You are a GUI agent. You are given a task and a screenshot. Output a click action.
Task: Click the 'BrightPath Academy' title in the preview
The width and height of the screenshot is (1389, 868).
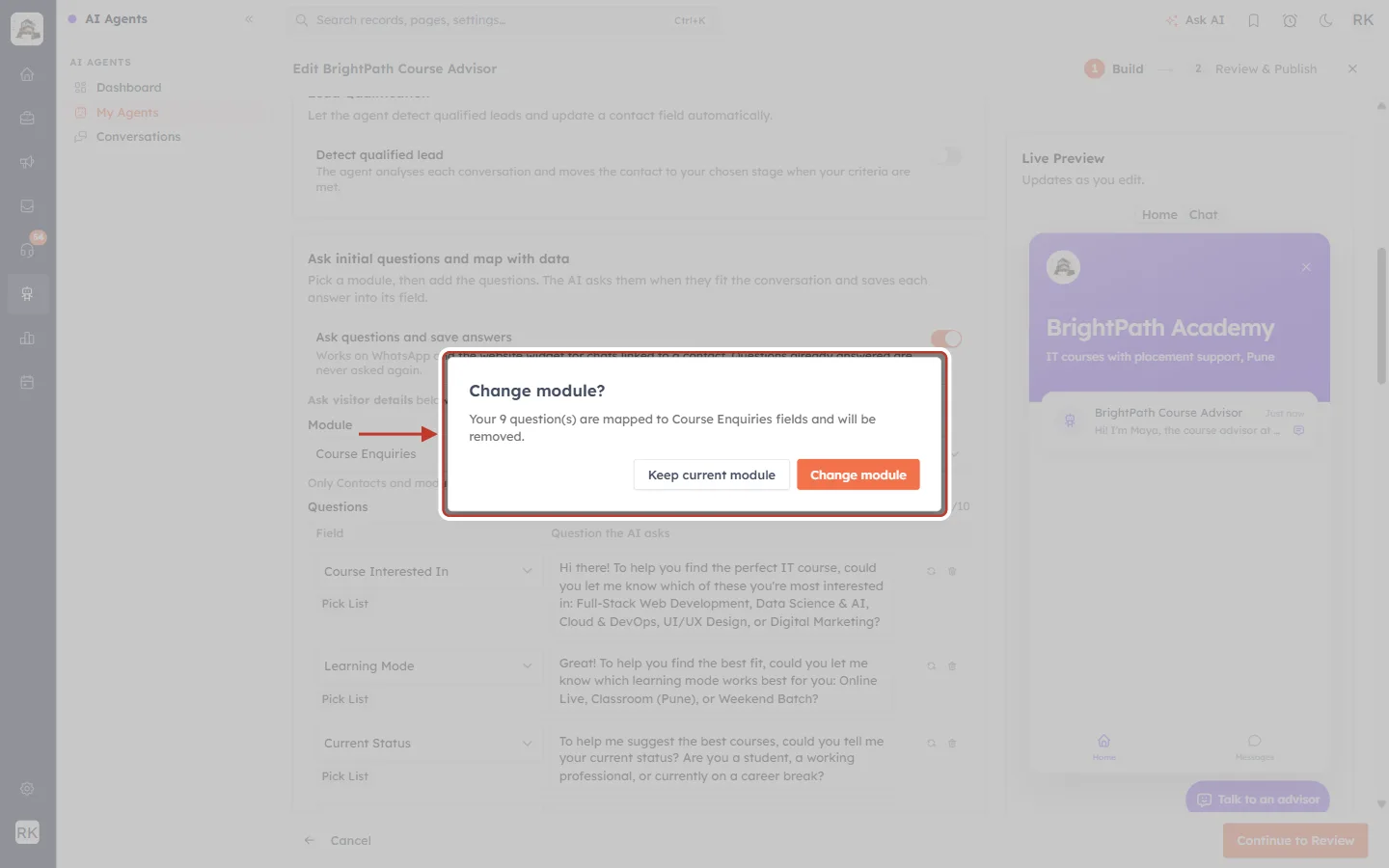pos(1159,328)
